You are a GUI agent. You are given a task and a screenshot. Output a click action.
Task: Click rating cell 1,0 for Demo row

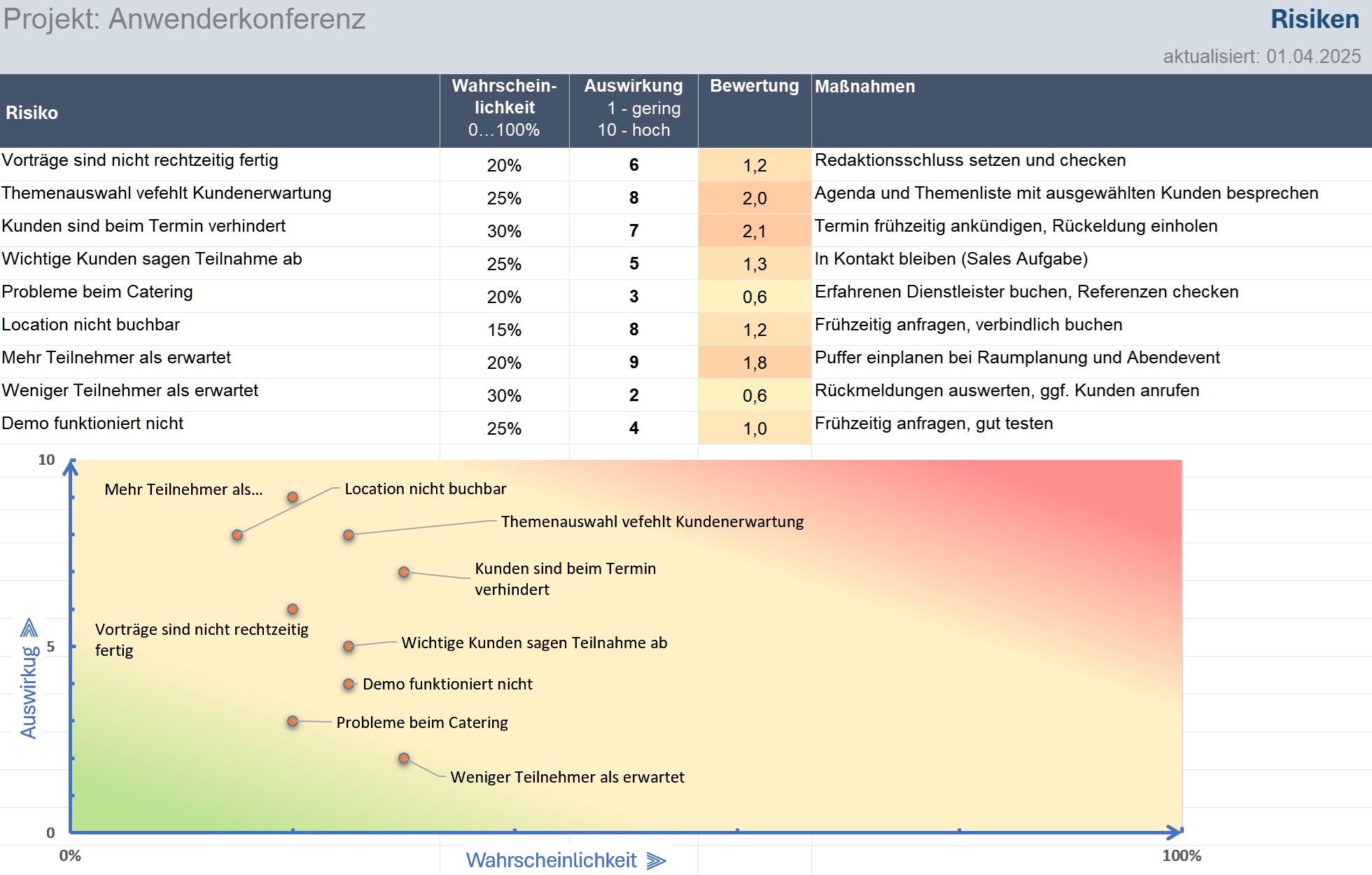point(755,428)
